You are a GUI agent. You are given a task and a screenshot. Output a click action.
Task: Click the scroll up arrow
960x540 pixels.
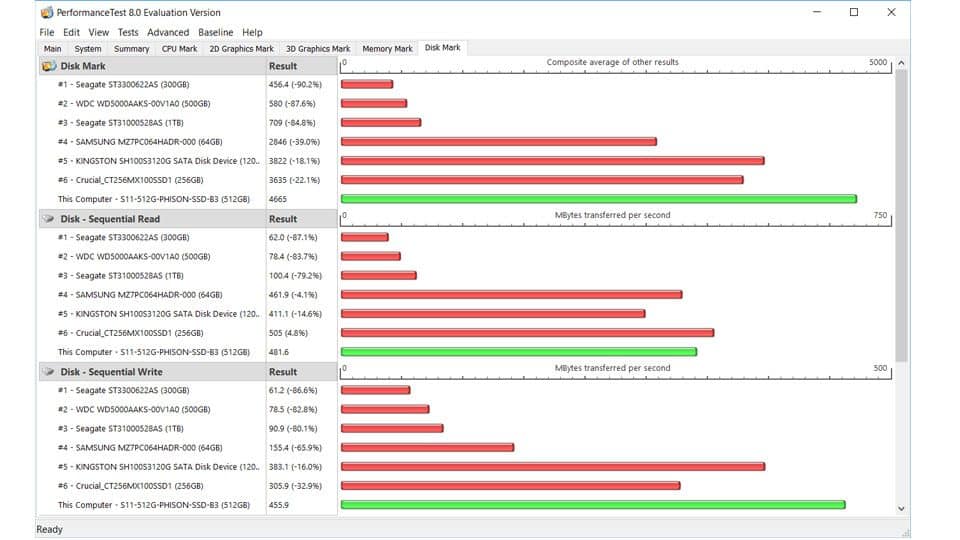tap(901, 64)
